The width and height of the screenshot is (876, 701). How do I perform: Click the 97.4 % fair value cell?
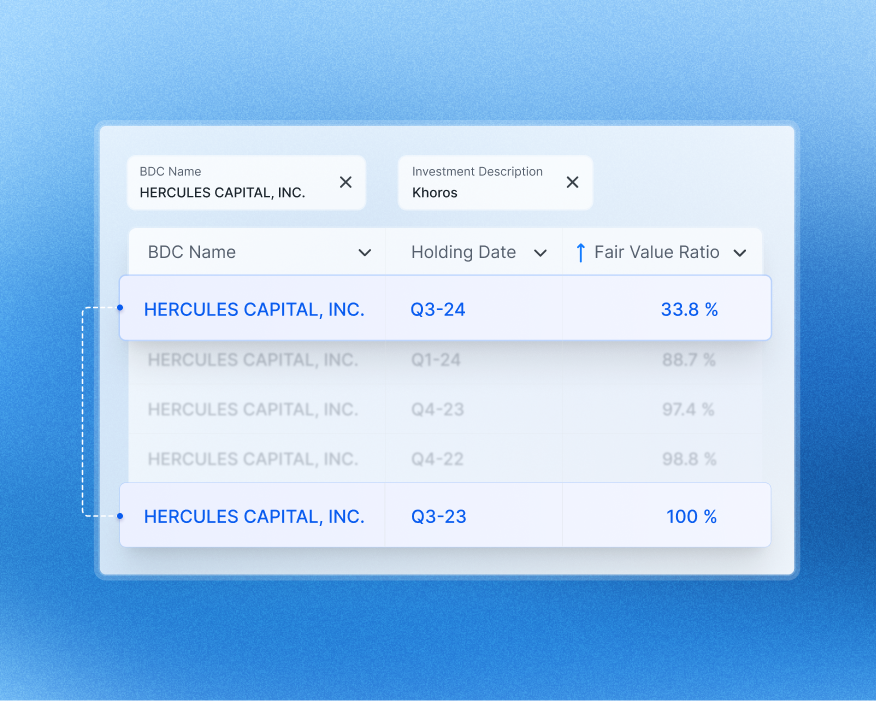pyautogui.click(x=688, y=409)
